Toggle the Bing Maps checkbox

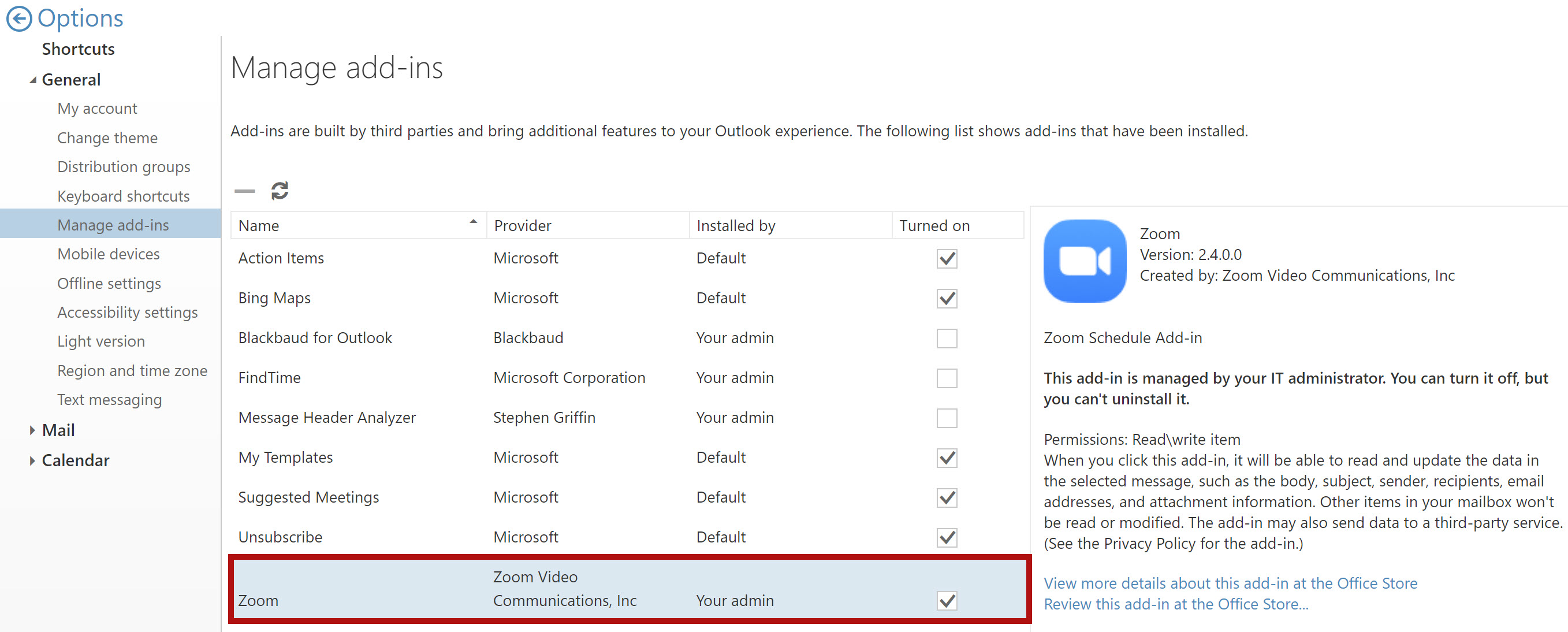947,298
